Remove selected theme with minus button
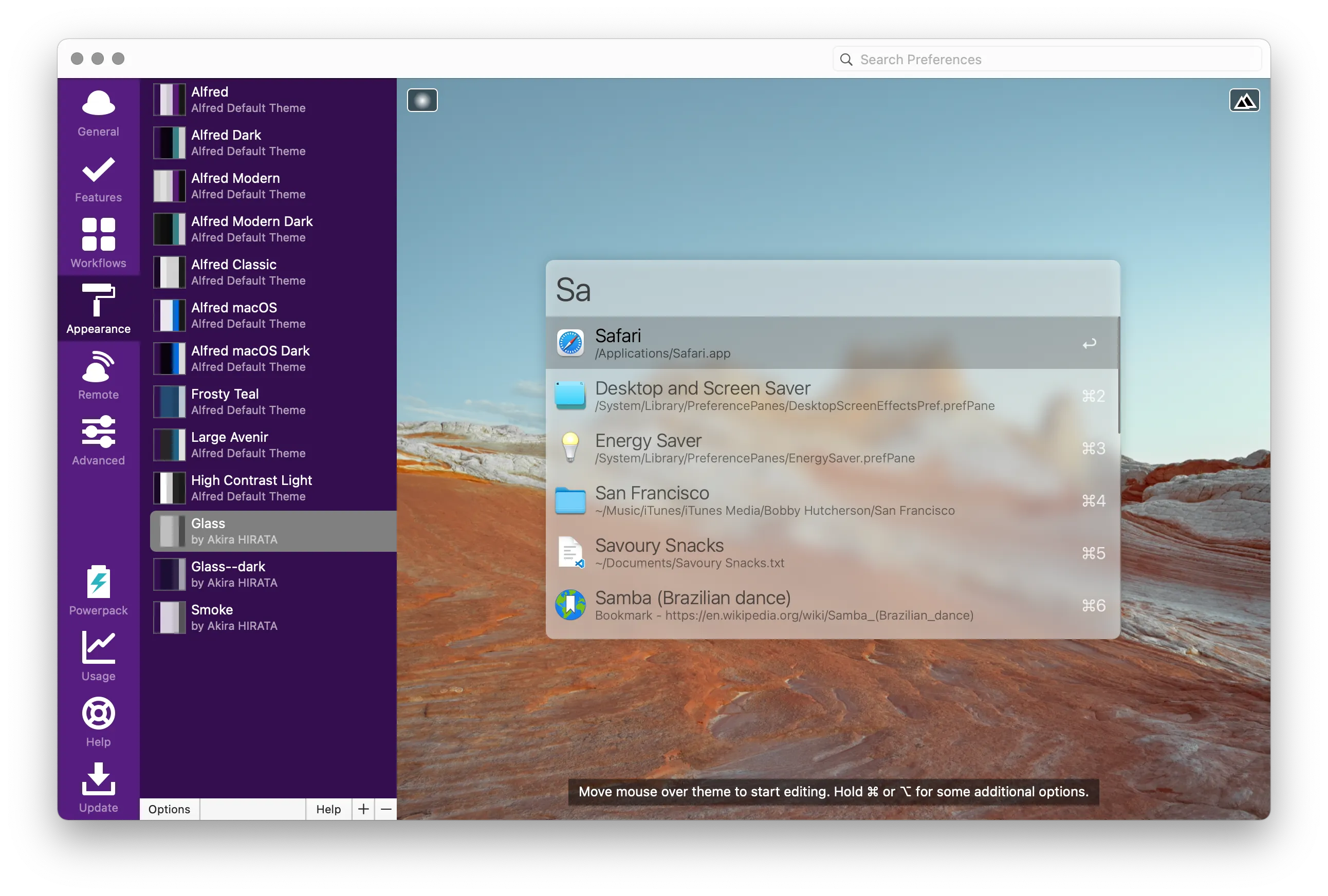The height and width of the screenshot is (896, 1328). pyautogui.click(x=386, y=809)
